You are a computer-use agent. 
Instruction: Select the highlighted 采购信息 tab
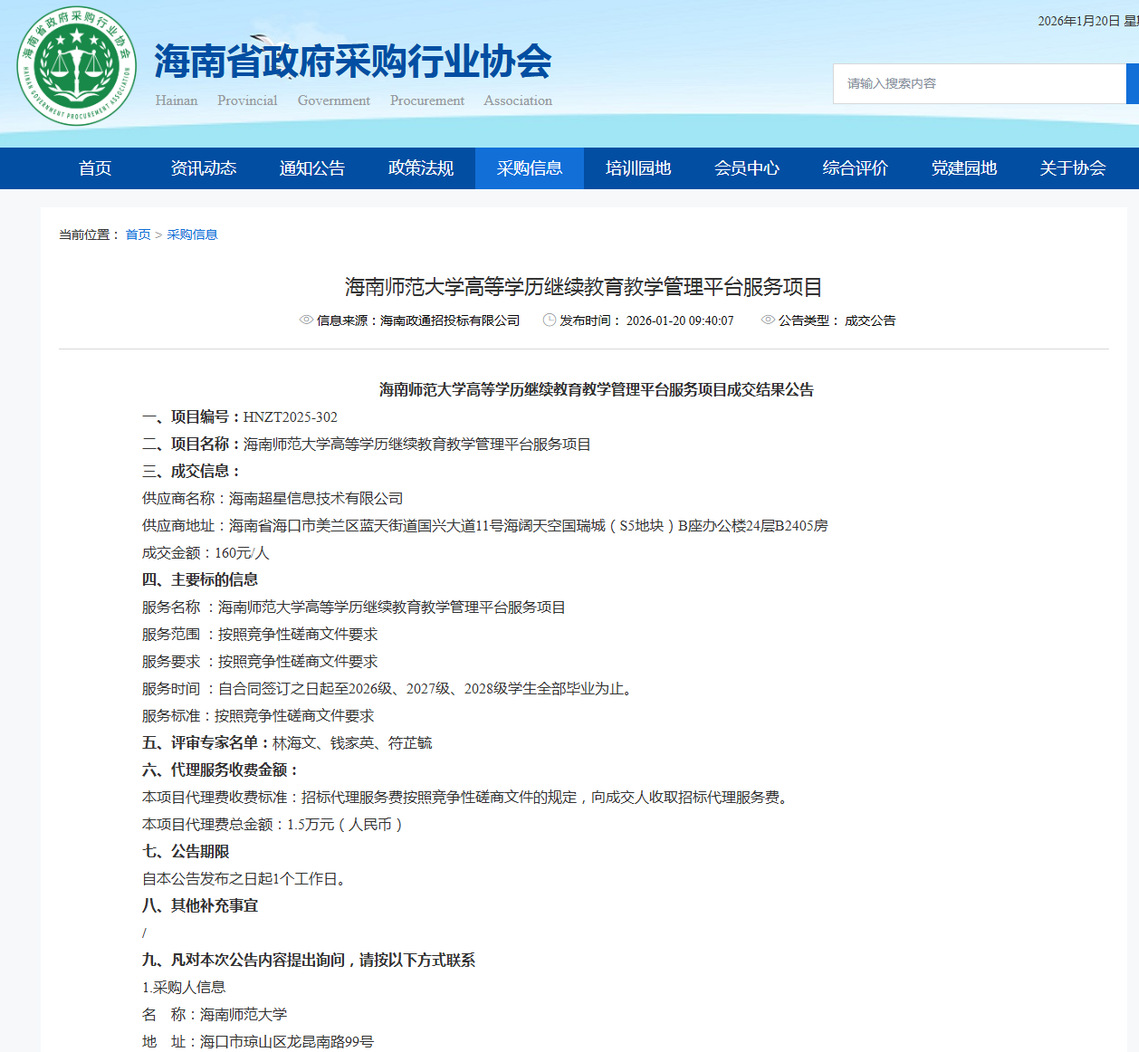tap(529, 168)
